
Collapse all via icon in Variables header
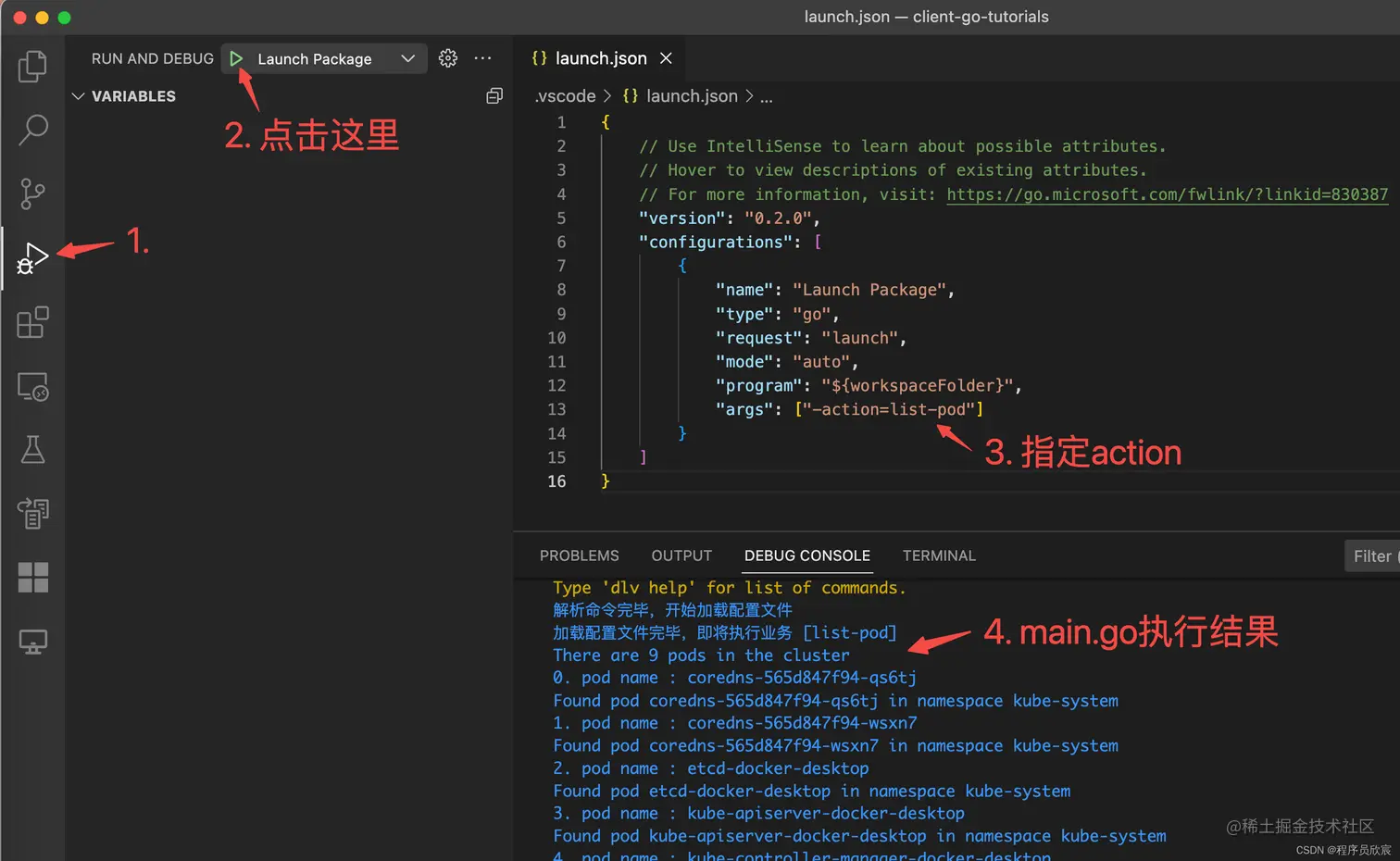point(494,95)
